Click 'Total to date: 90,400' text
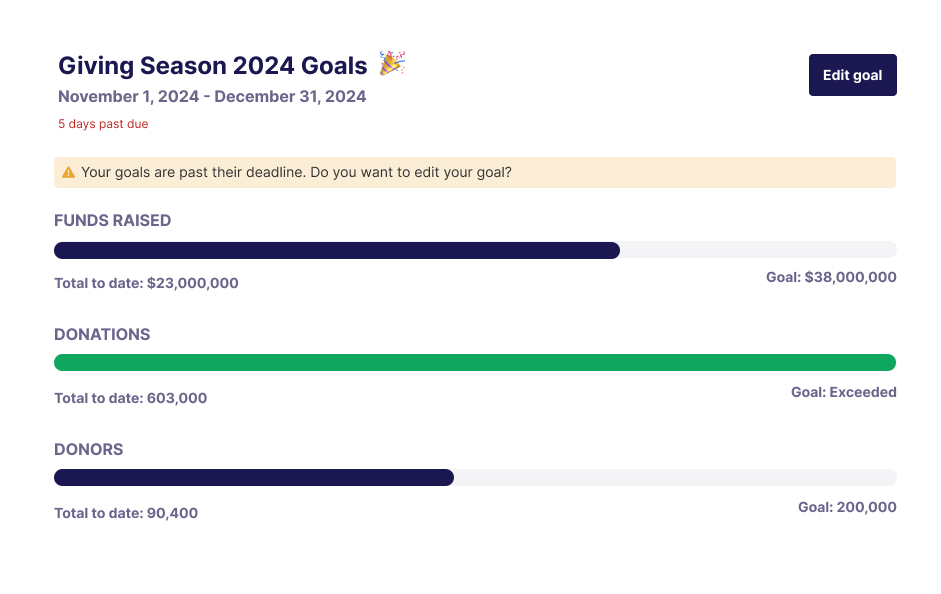This screenshot has height=594, width=941. pos(126,513)
